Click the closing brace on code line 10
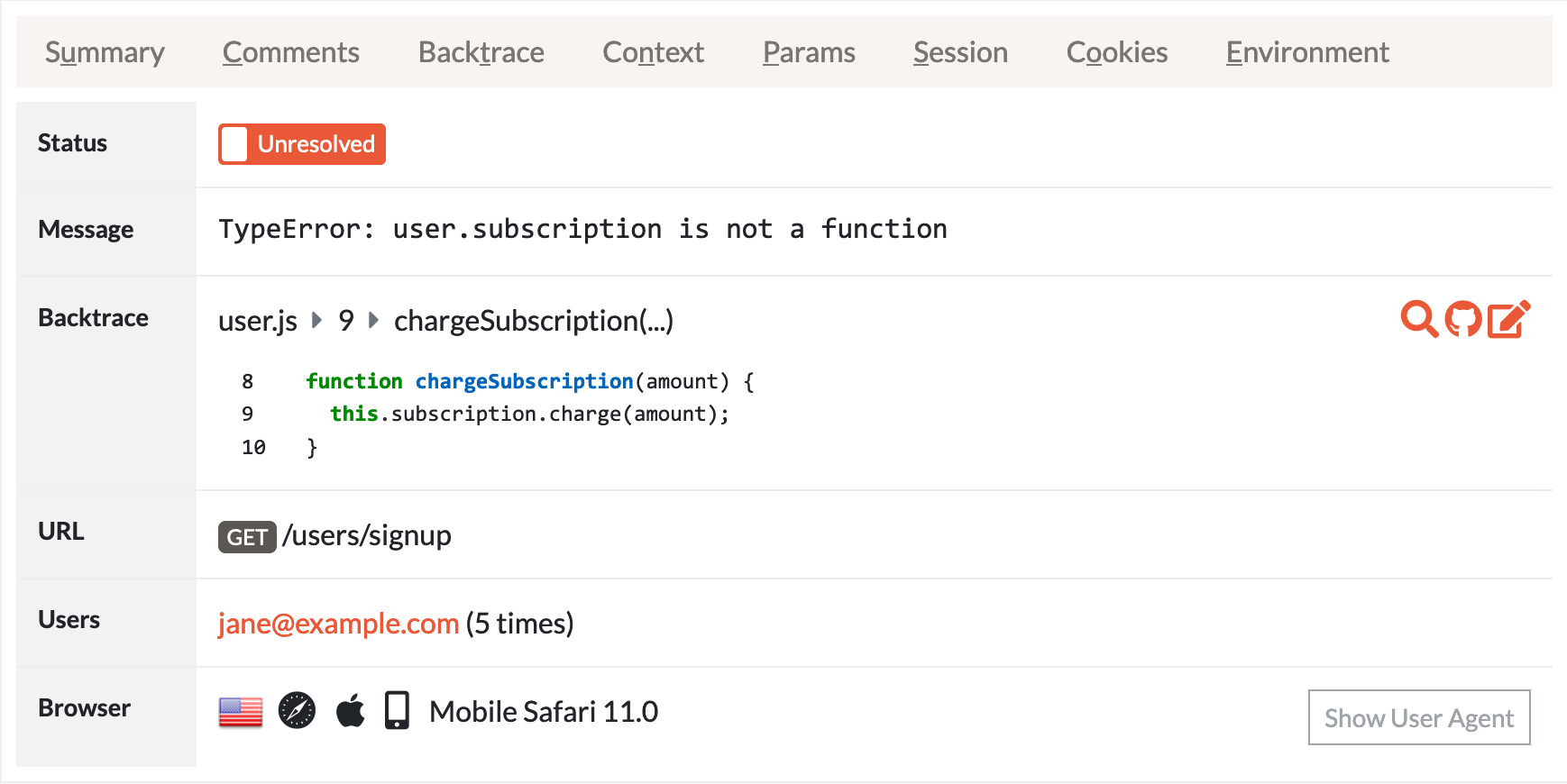This screenshot has width=1567, height=784. click(x=312, y=448)
